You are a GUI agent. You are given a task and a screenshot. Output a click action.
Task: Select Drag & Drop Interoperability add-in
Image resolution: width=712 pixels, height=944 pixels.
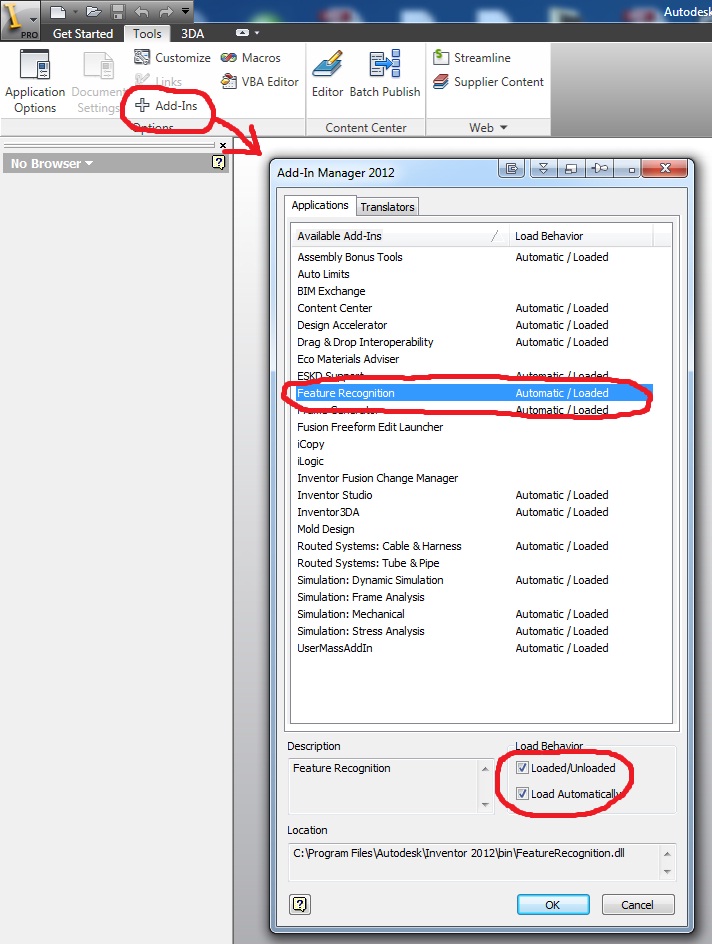474,342
